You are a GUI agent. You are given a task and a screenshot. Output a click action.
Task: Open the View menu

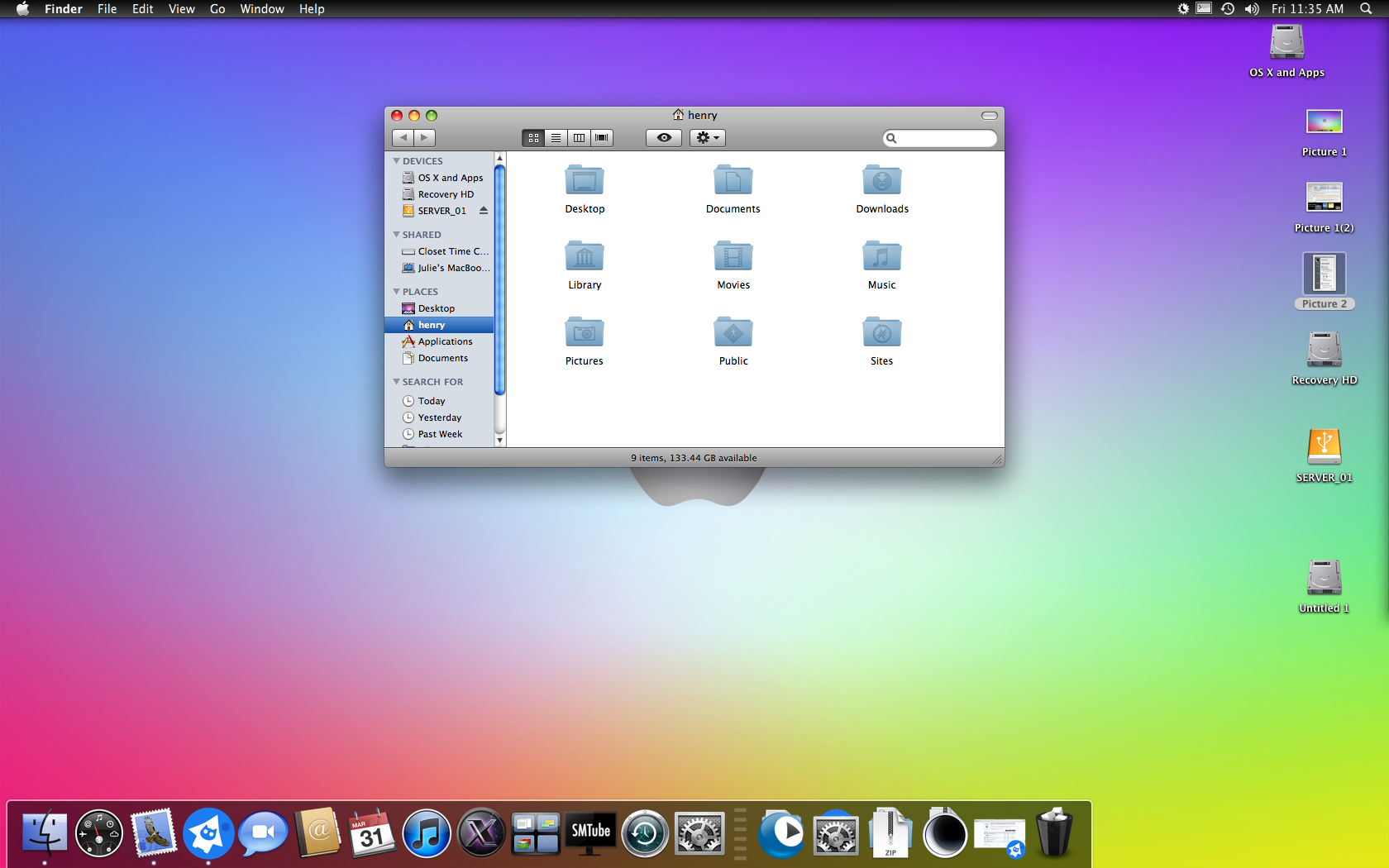[x=181, y=9]
